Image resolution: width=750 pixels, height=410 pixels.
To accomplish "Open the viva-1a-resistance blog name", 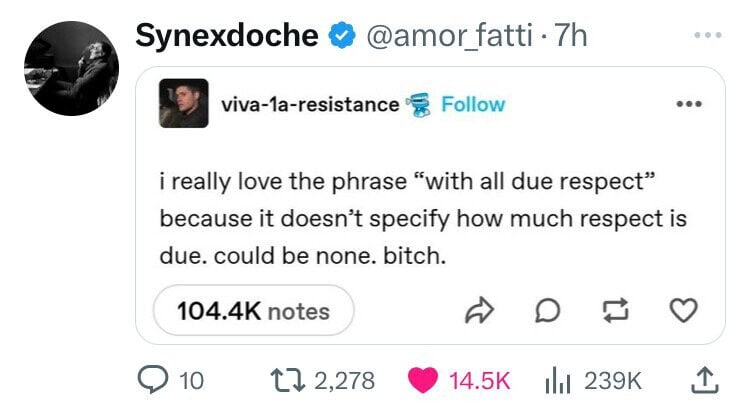I will [309, 104].
